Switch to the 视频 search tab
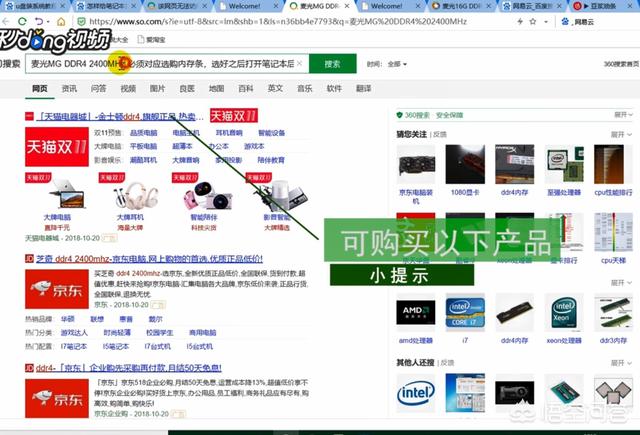 coord(128,88)
